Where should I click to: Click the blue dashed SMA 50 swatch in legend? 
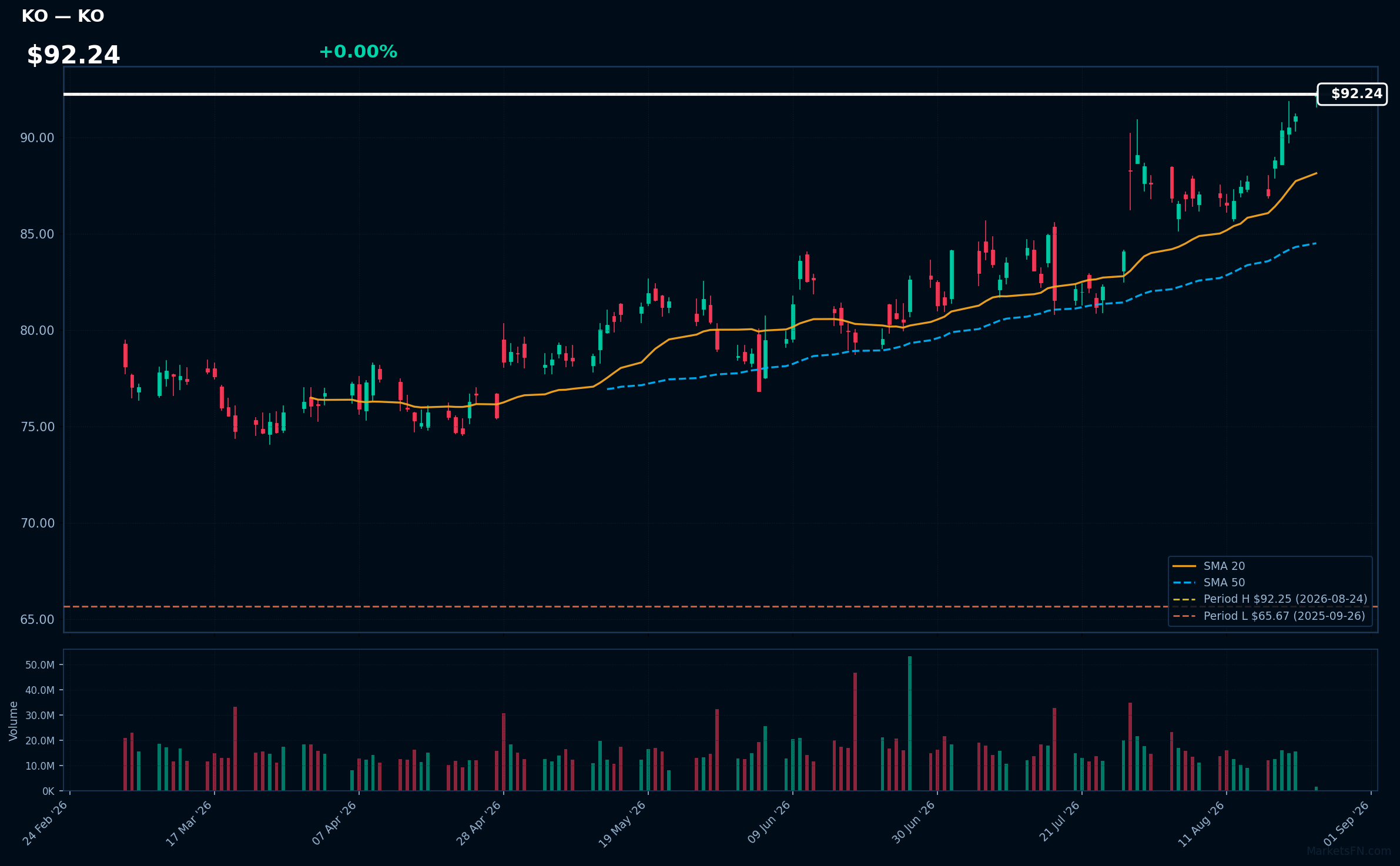click(x=1184, y=583)
